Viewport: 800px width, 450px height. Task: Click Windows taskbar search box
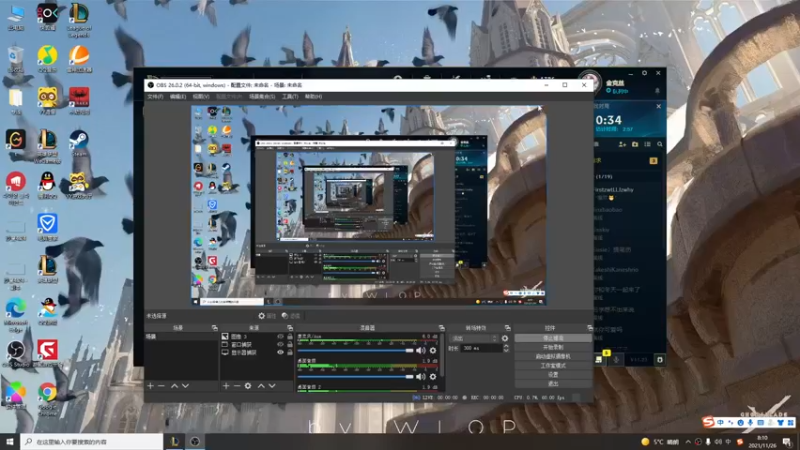pyautogui.click(x=92, y=441)
